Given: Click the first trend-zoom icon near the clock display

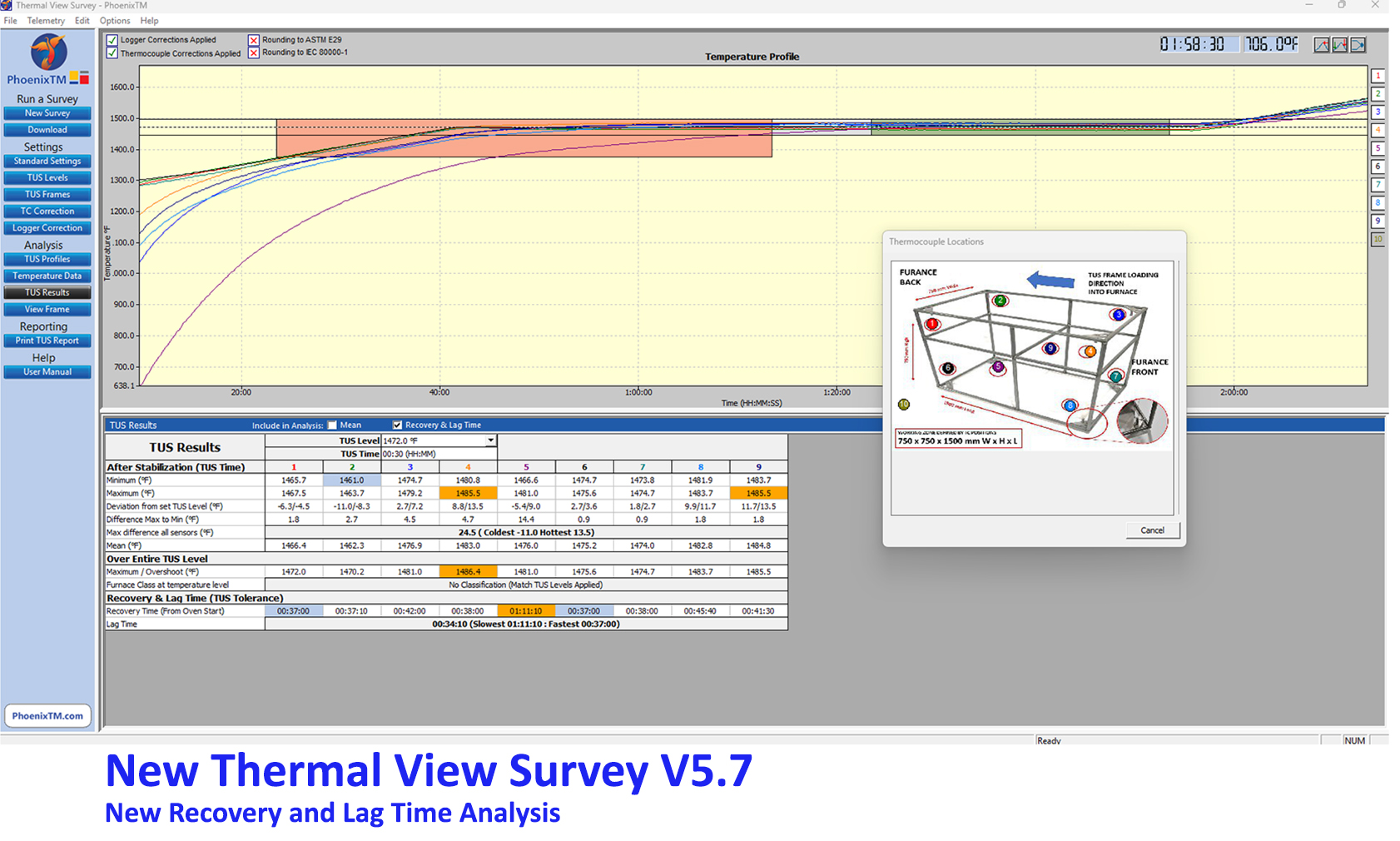Looking at the screenshot, I should (x=1322, y=45).
